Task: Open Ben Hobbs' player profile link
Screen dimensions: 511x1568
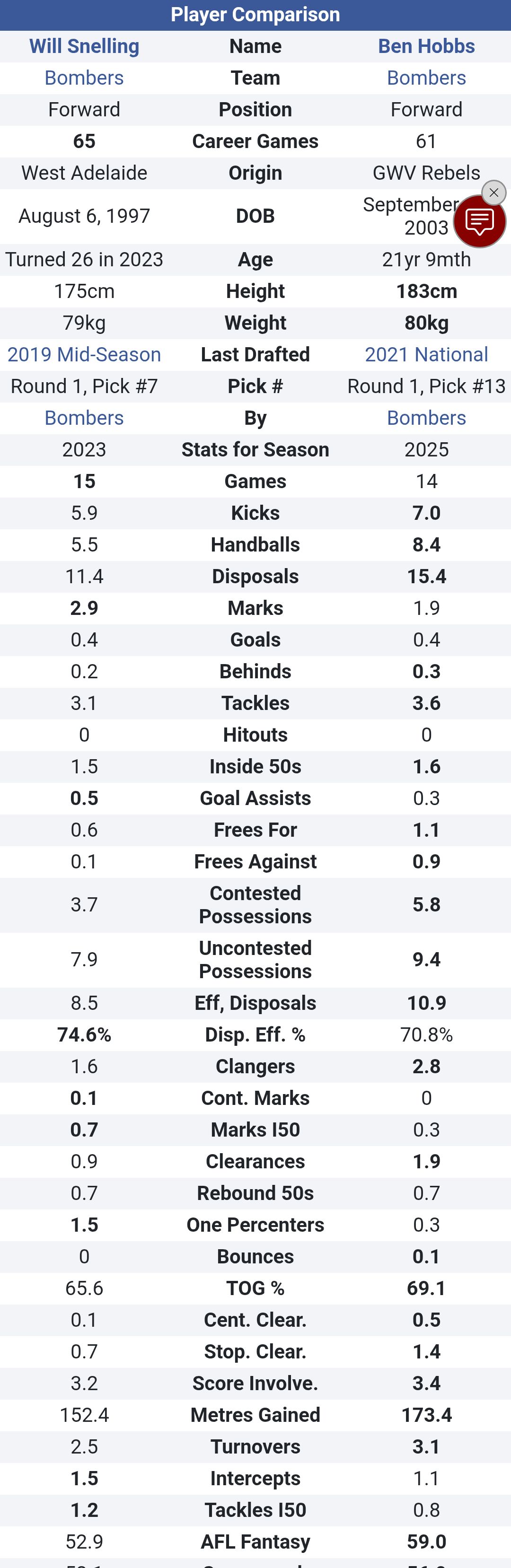Action: 426,46
